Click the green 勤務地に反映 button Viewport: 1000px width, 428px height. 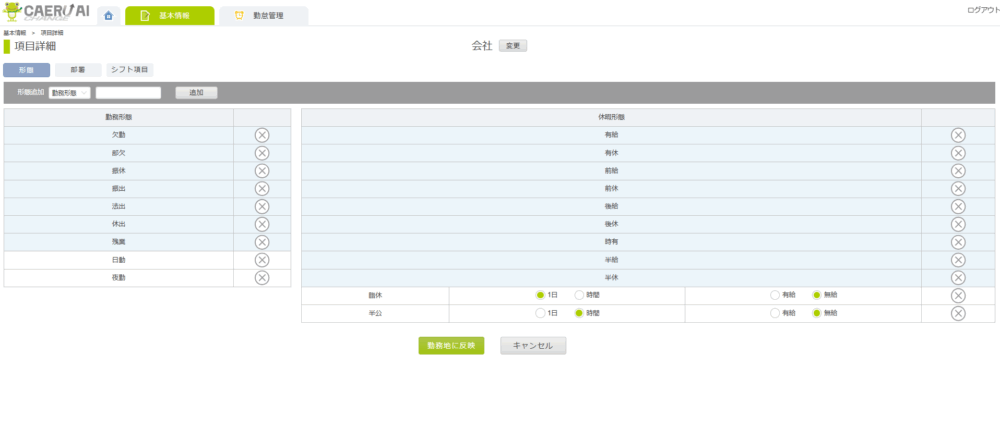451,345
